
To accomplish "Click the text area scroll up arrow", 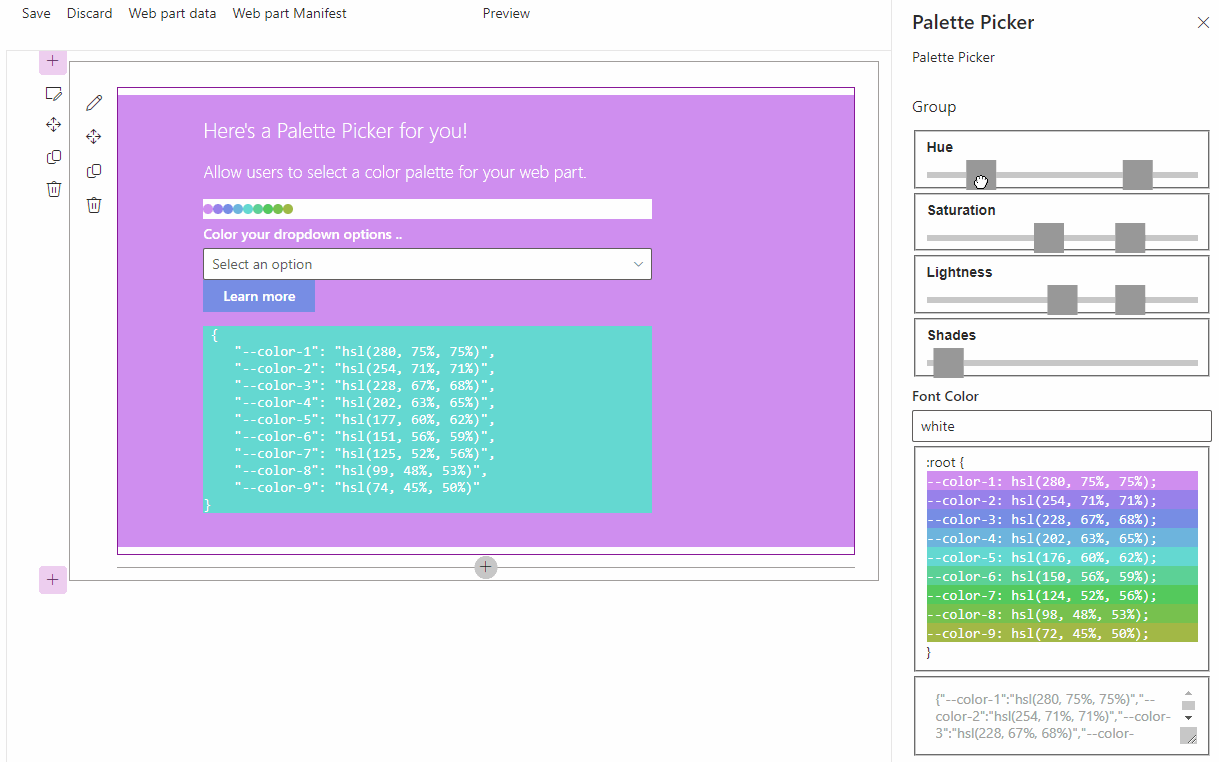I will click(x=1188, y=693).
